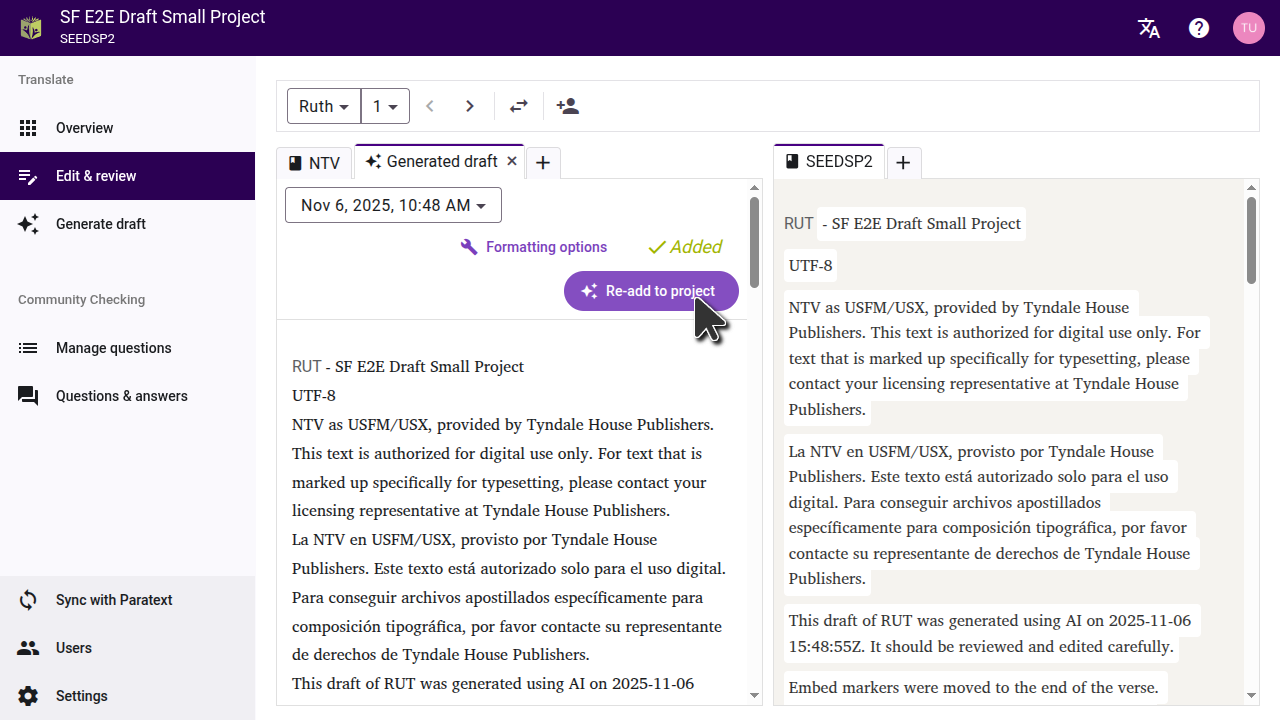The image size is (1280, 720).
Task: Click the SEEDSP2 panel vertical scrollbar
Action: [x=1251, y=240]
